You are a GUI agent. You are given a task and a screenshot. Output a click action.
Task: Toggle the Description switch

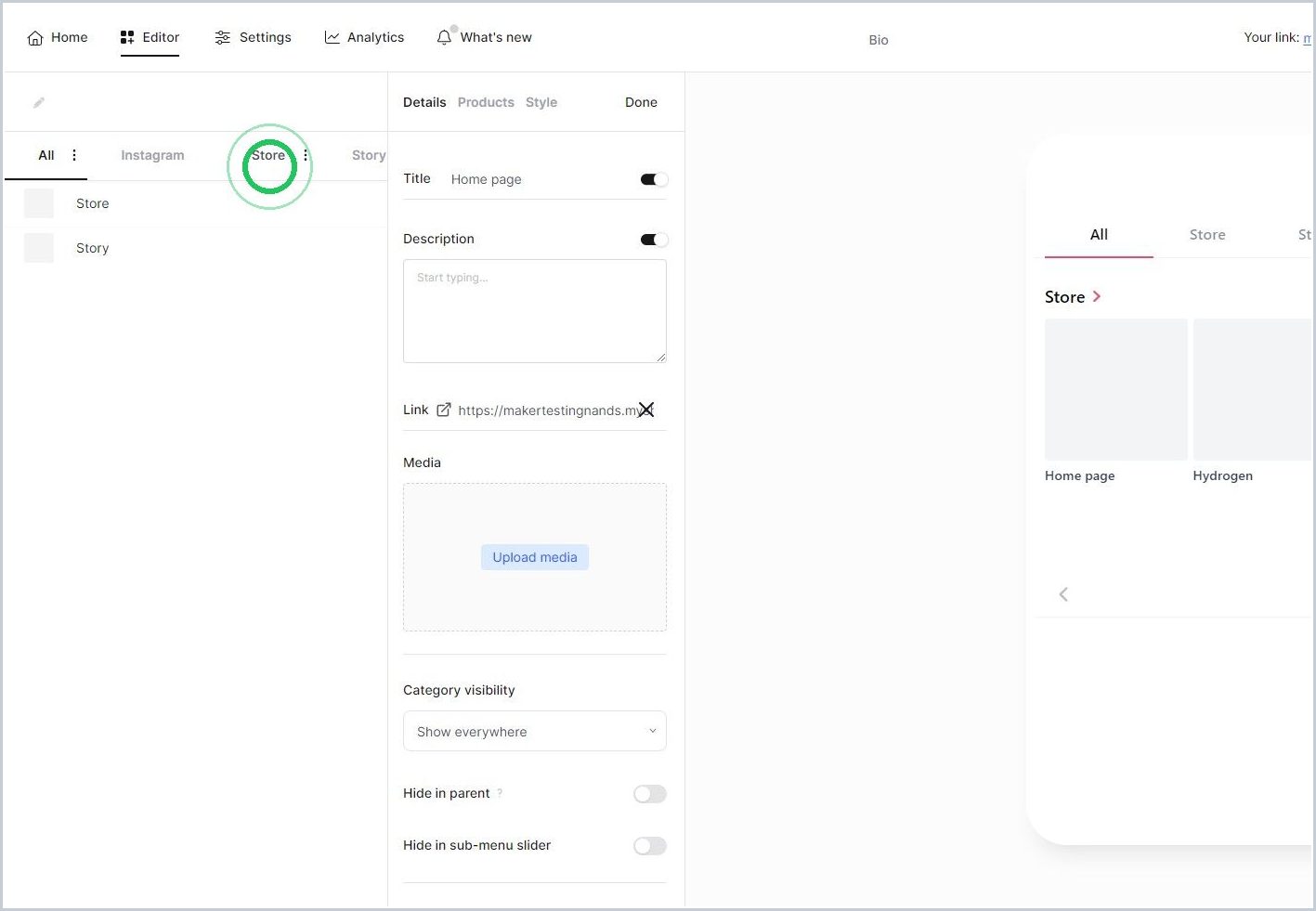654,240
